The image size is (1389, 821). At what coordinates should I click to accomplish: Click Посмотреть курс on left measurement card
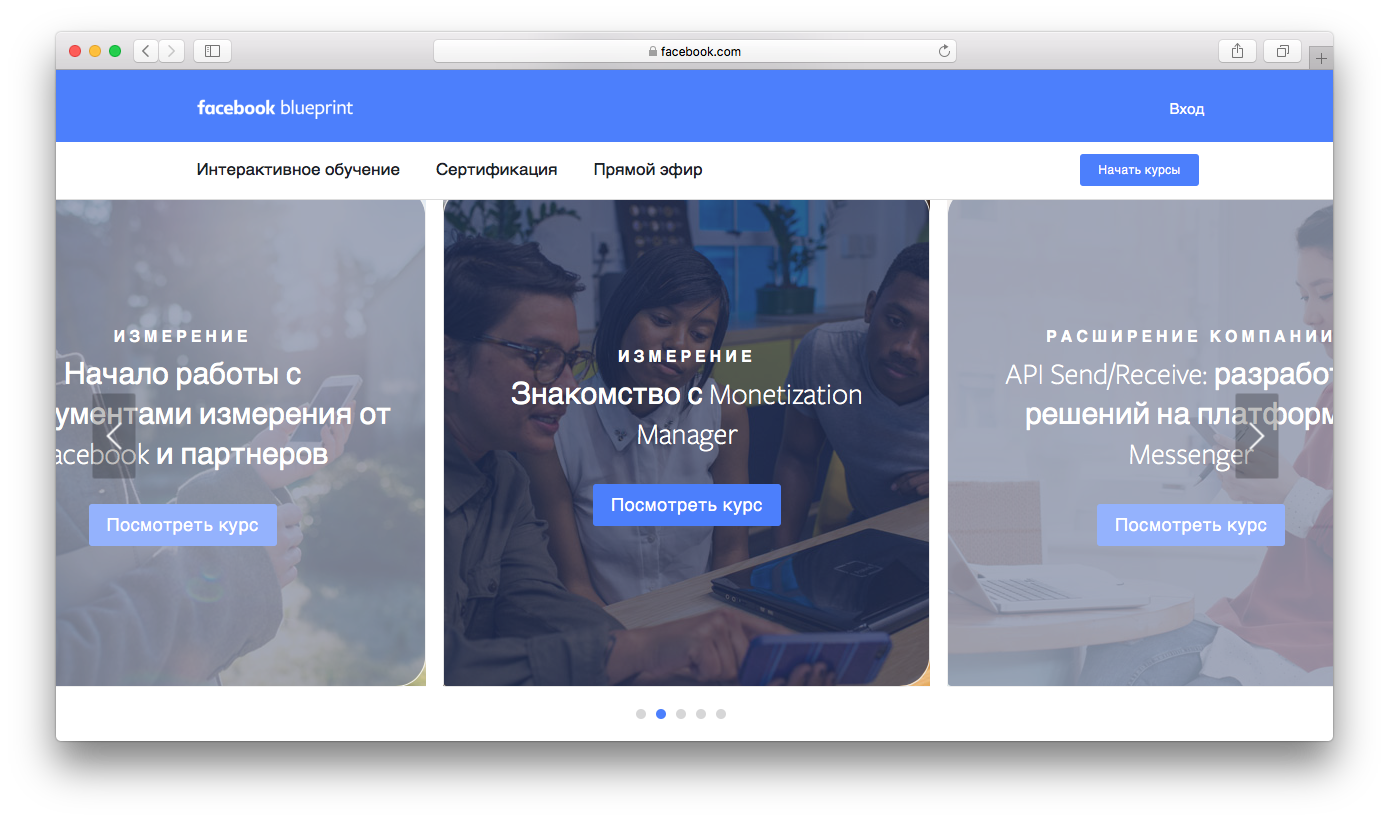click(x=183, y=525)
